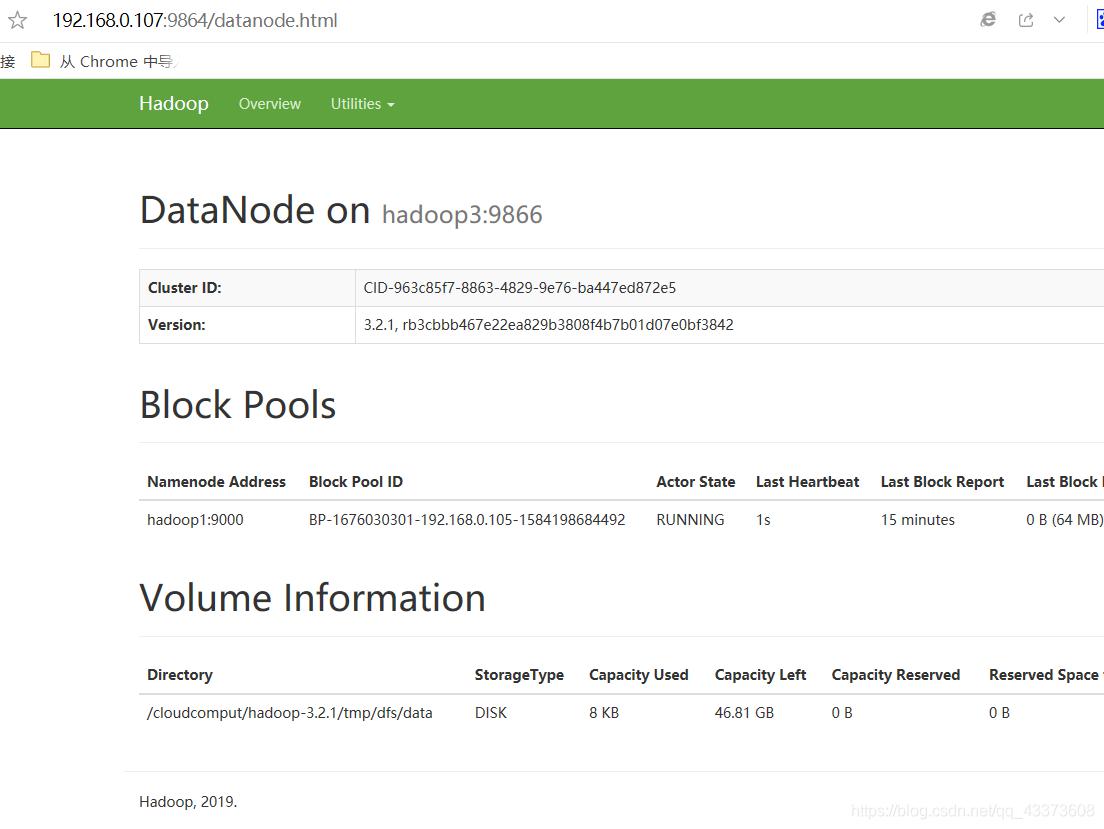
Task: Click the Volume Information heading
Action: click(313, 598)
